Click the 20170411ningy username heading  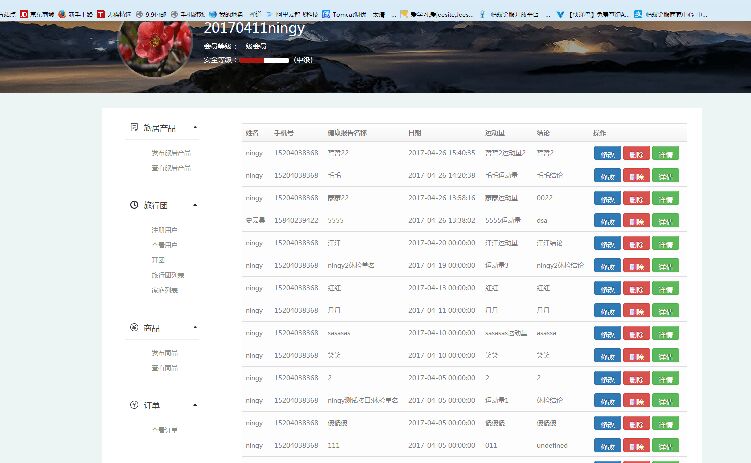pos(254,28)
